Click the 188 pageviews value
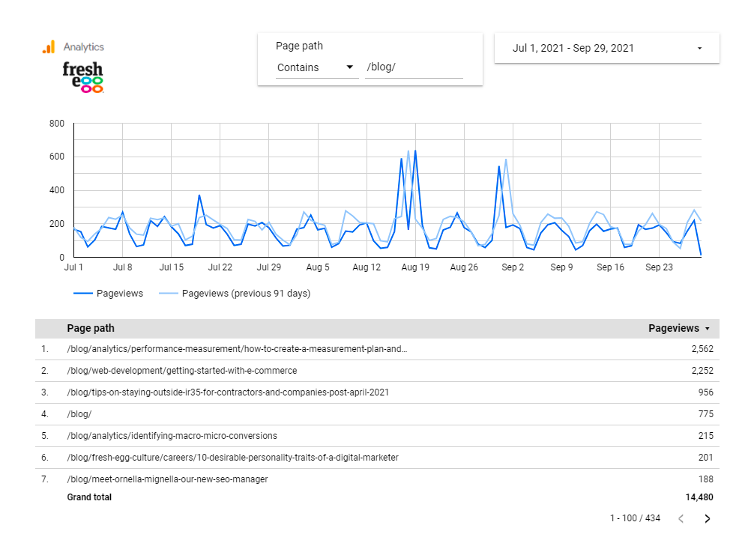 click(706, 479)
